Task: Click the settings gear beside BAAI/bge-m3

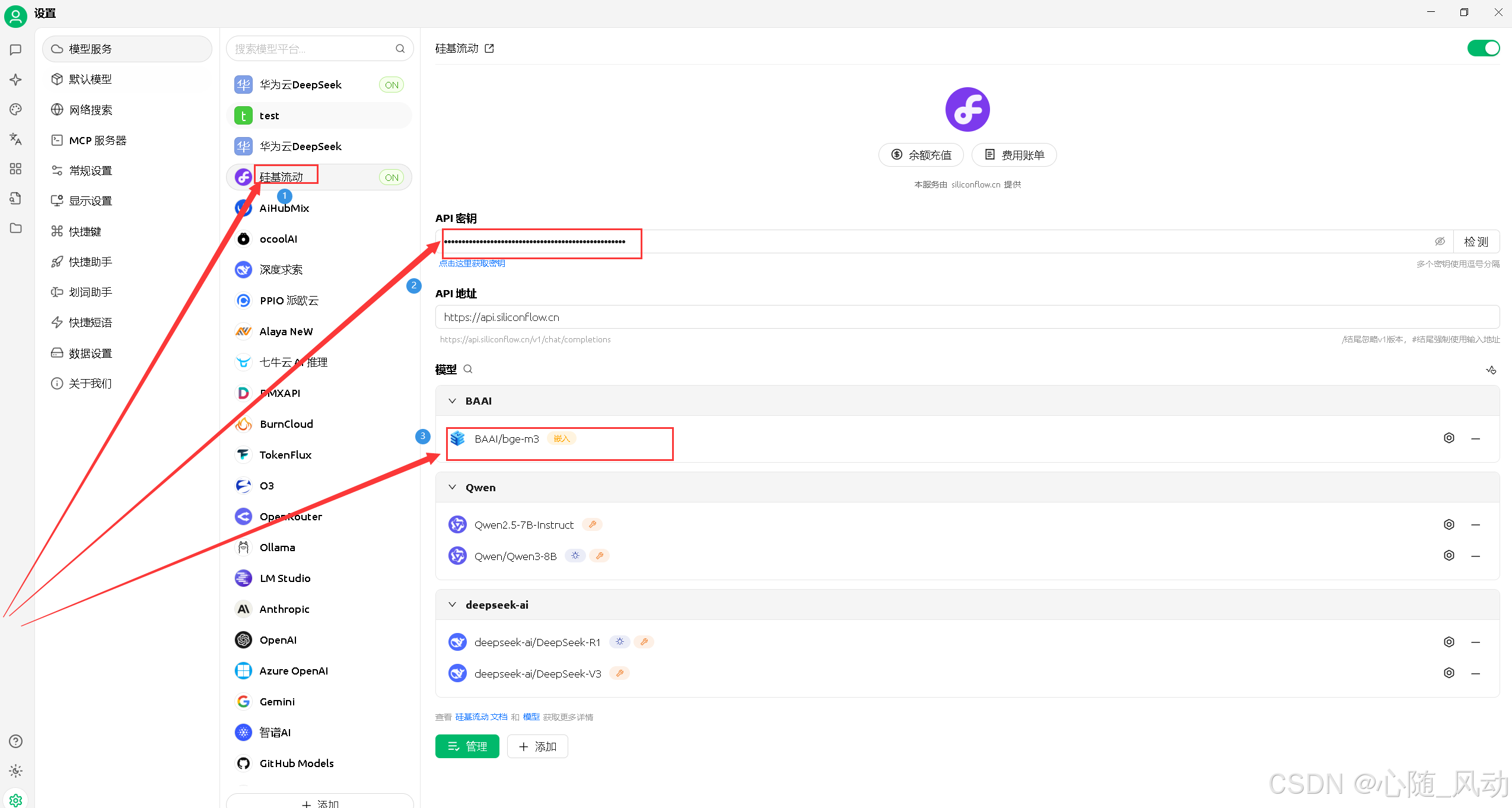Action: 1449,438
